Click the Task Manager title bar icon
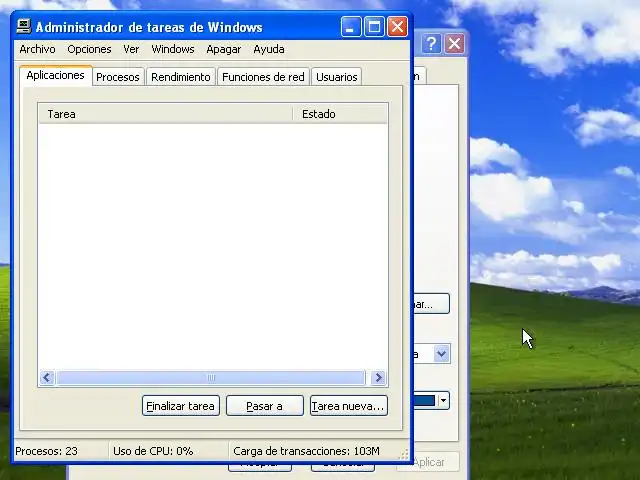Image resolution: width=640 pixels, height=480 pixels. (x=24, y=27)
